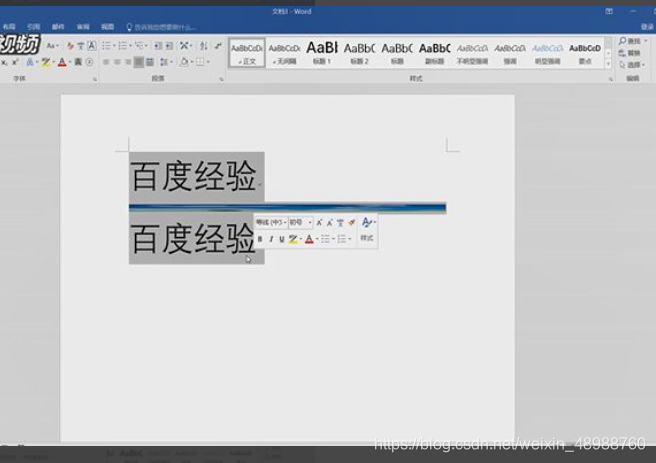This screenshot has width=656, height=463.
Task: Toggle Show/Hide paragraph marks
Action: point(218,46)
